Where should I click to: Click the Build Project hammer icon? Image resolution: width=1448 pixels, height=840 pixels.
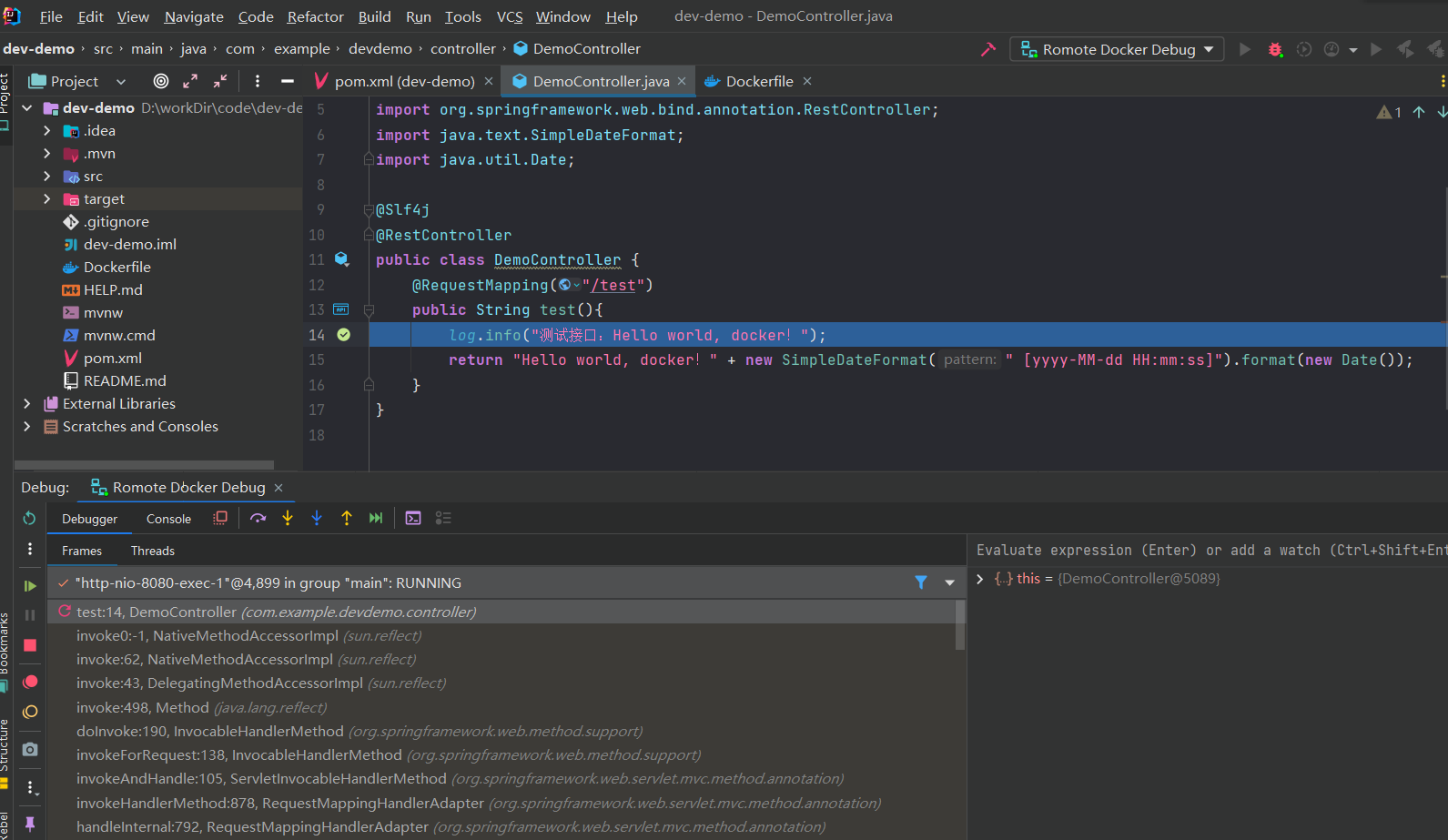pyautogui.click(x=988, y=49)
